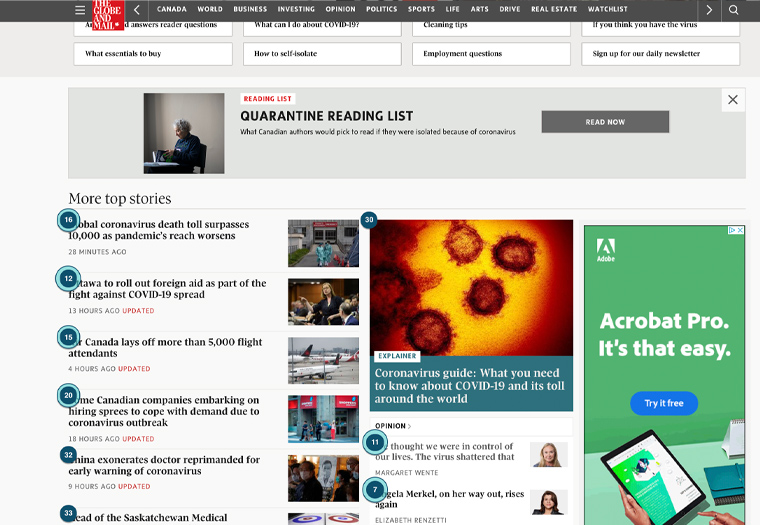Click the Ottawa foreign aid story thumbnail
This screenshot has height=525, width=760.
pyautogui.click(x=323, y=302)
